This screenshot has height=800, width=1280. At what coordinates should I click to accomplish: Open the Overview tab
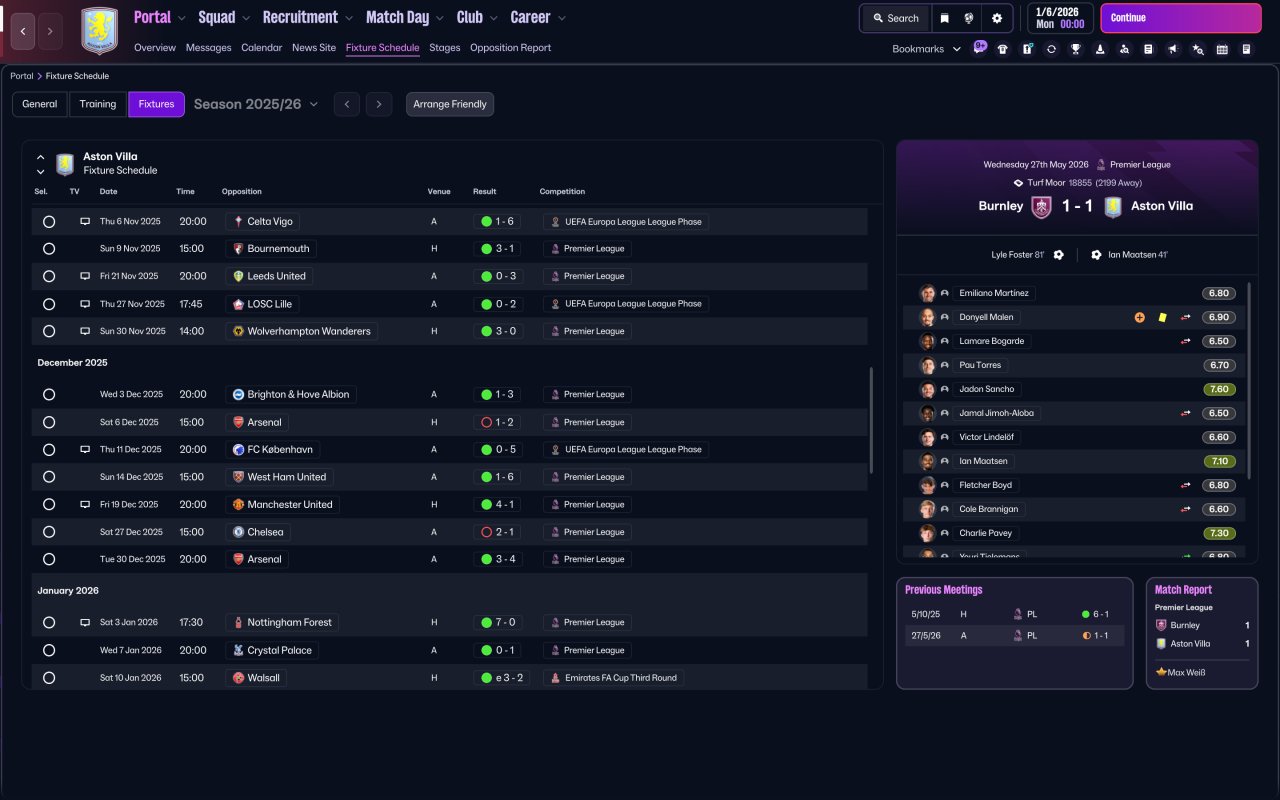(x=155, y=48)
